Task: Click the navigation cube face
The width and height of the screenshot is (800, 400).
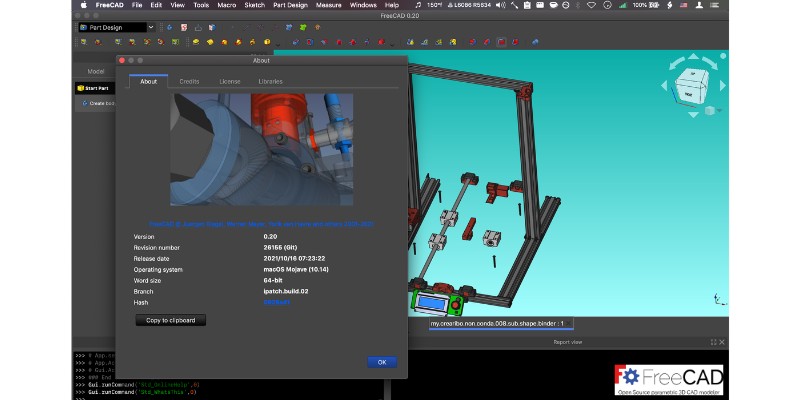Action: (x=691, y=86)
